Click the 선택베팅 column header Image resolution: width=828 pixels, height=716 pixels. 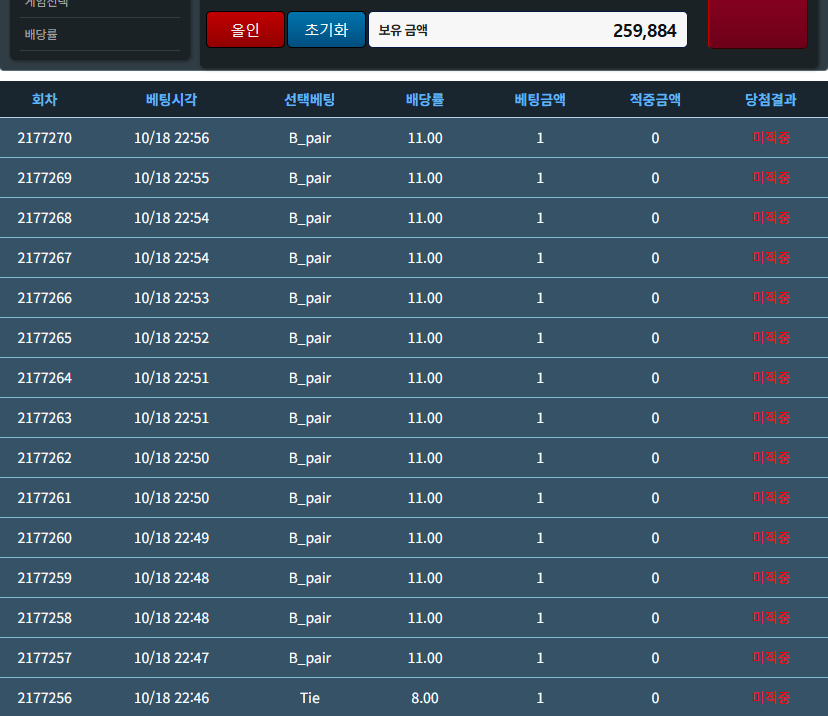309,99
